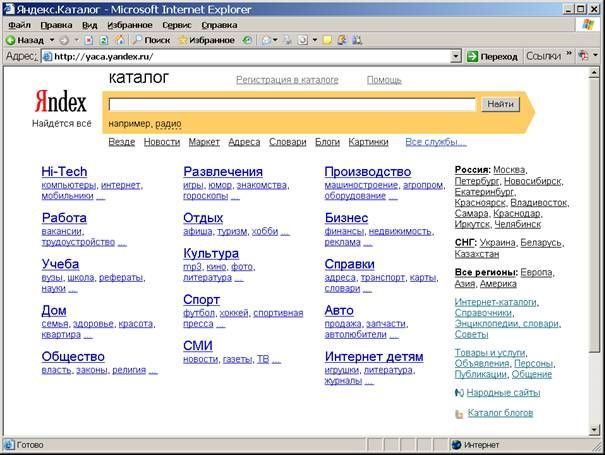Expand the Ссылки links toolbar chevron

(x=569, y=54)
